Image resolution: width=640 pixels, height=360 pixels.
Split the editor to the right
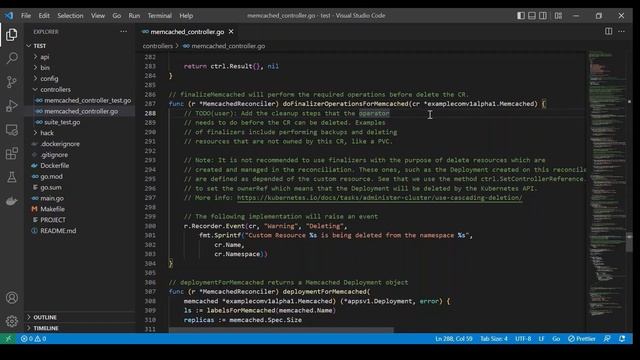pyautogui.click(x=608, y=31)
